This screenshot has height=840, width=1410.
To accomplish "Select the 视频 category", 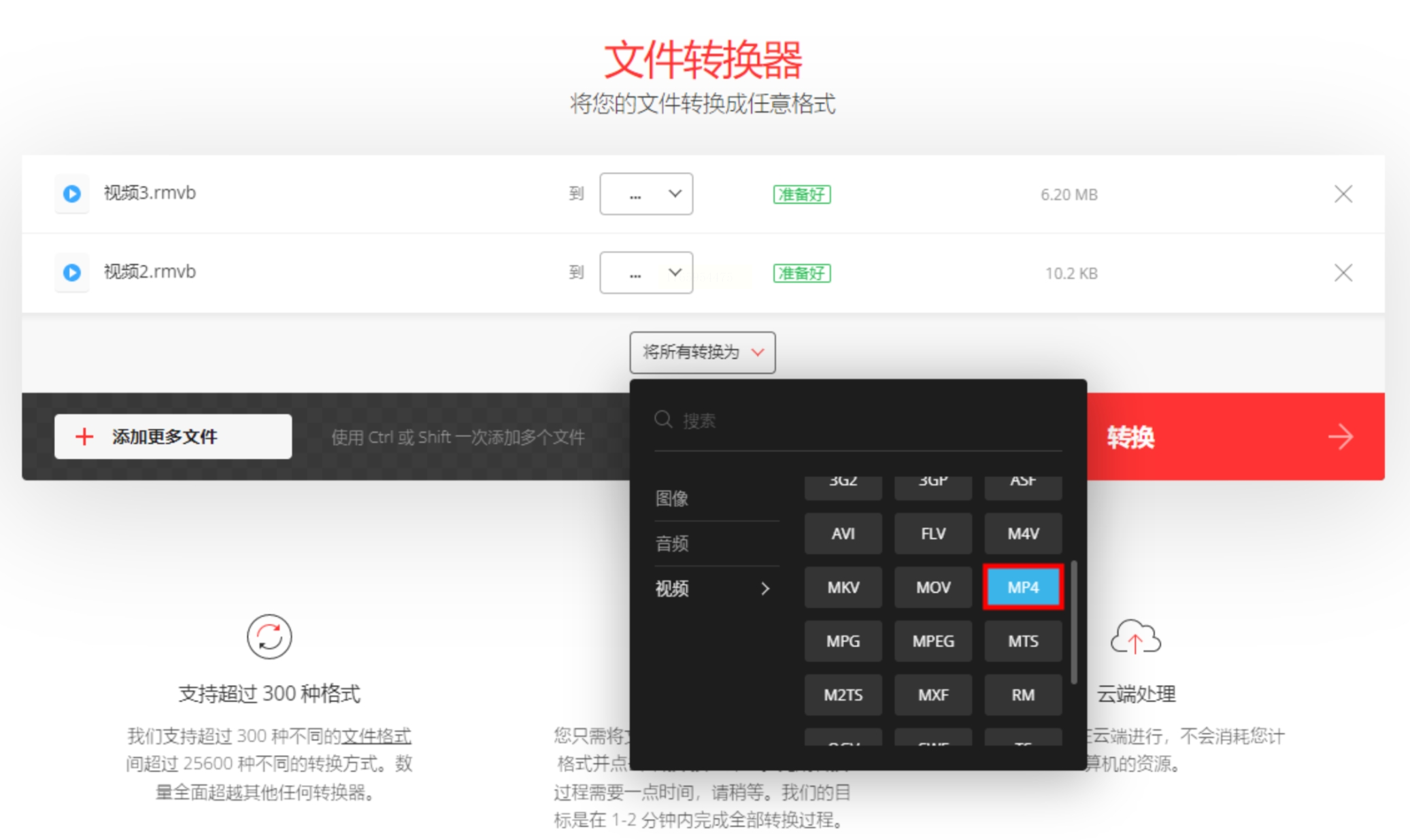I will 712,588.
